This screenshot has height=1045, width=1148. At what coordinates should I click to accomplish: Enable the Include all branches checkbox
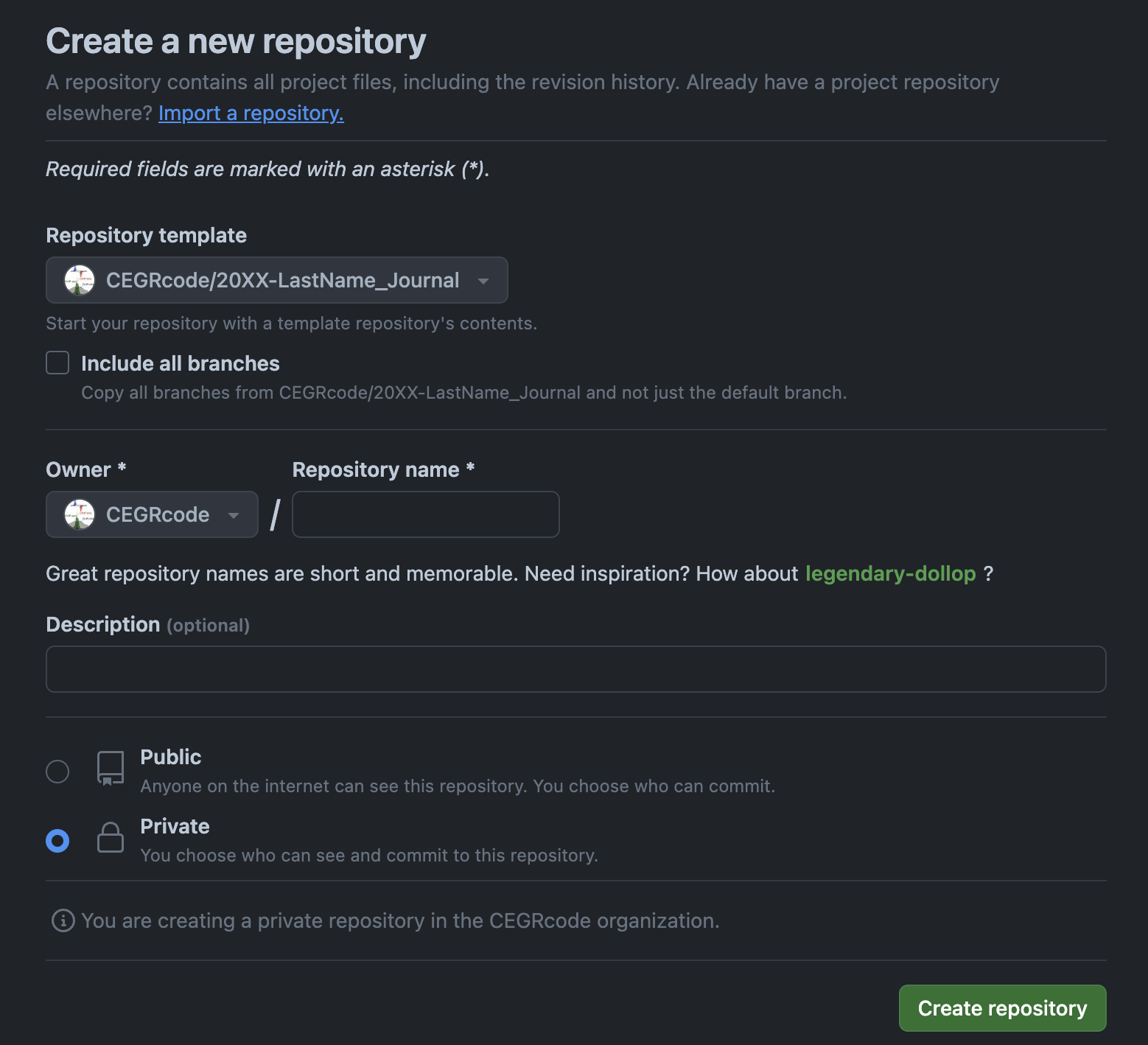point(57,363)
